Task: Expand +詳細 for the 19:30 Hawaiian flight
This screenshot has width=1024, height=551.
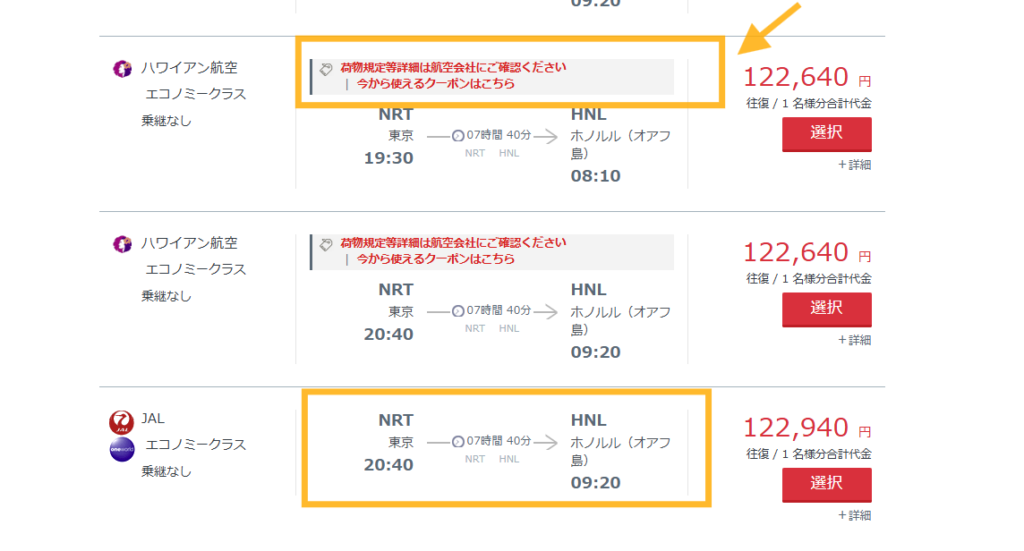Action: tap(854, 165)
